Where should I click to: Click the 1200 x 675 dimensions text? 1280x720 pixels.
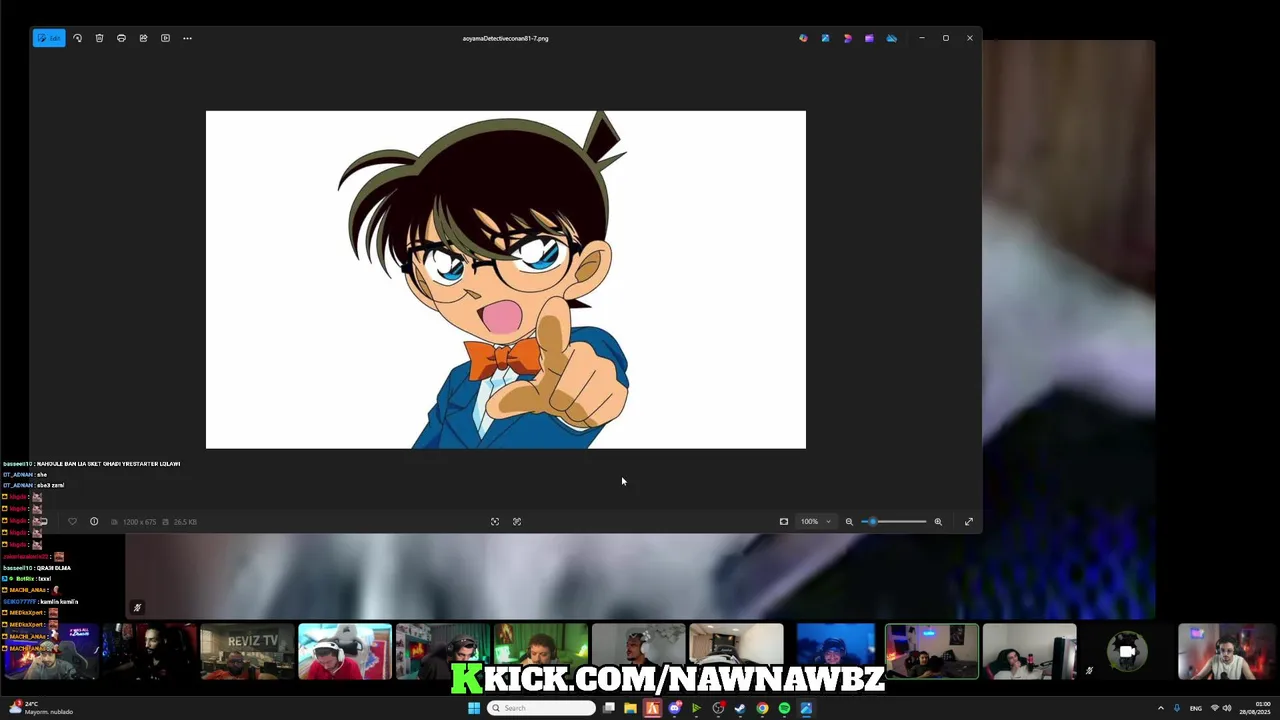[139, 522]
